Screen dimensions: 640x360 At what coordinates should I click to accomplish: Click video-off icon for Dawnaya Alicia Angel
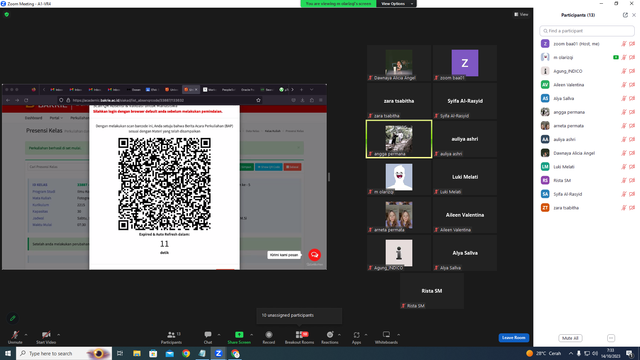[x=632, y=153]
